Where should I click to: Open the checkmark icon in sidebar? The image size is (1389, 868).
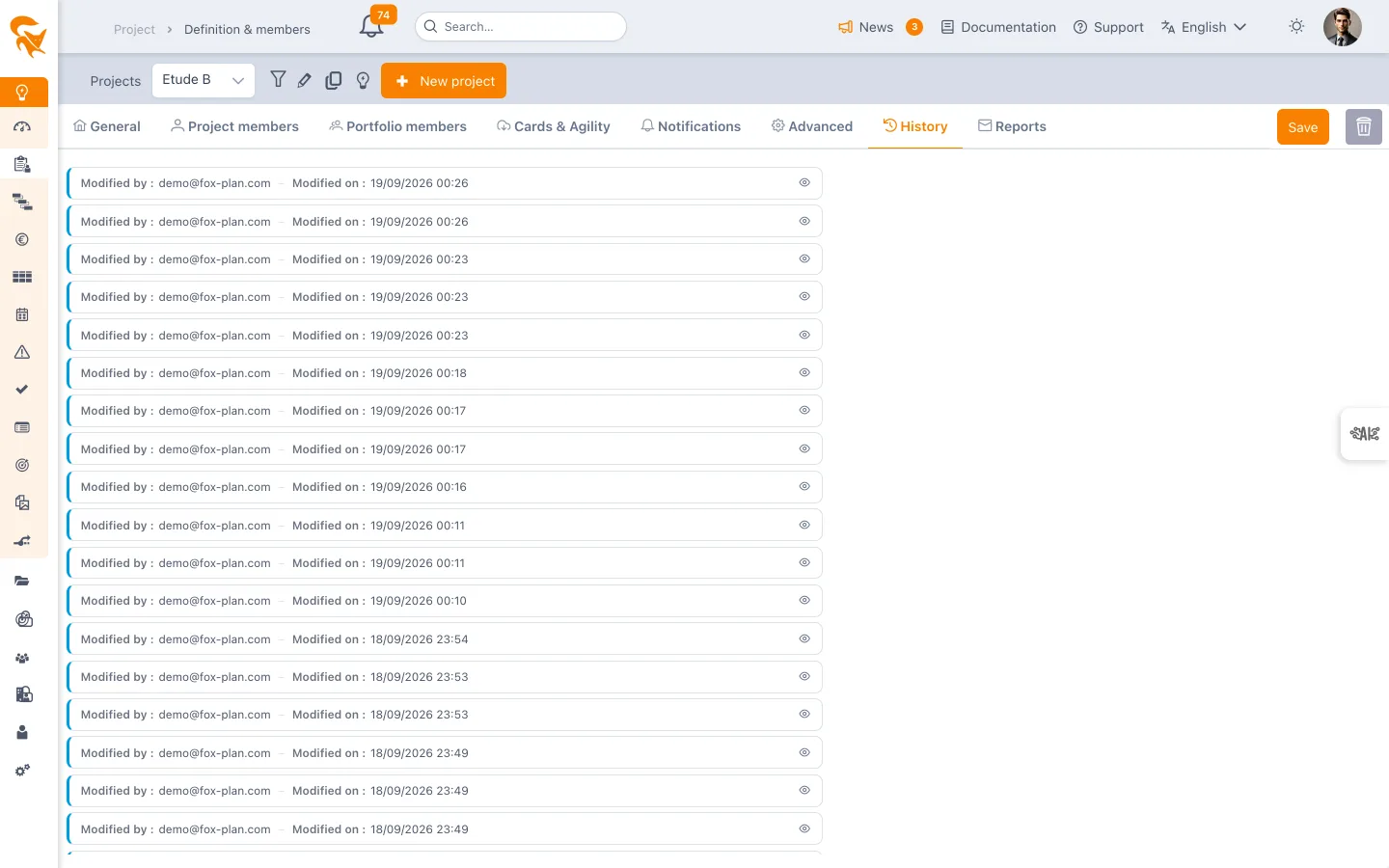tap(22, 390)
